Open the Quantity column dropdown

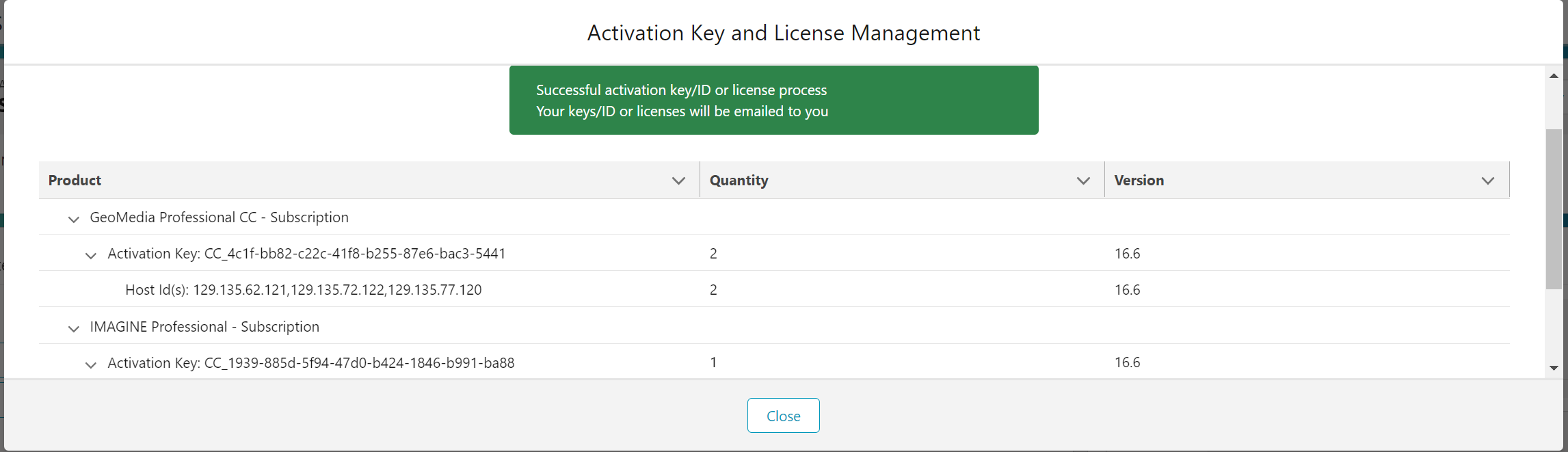1082,181
